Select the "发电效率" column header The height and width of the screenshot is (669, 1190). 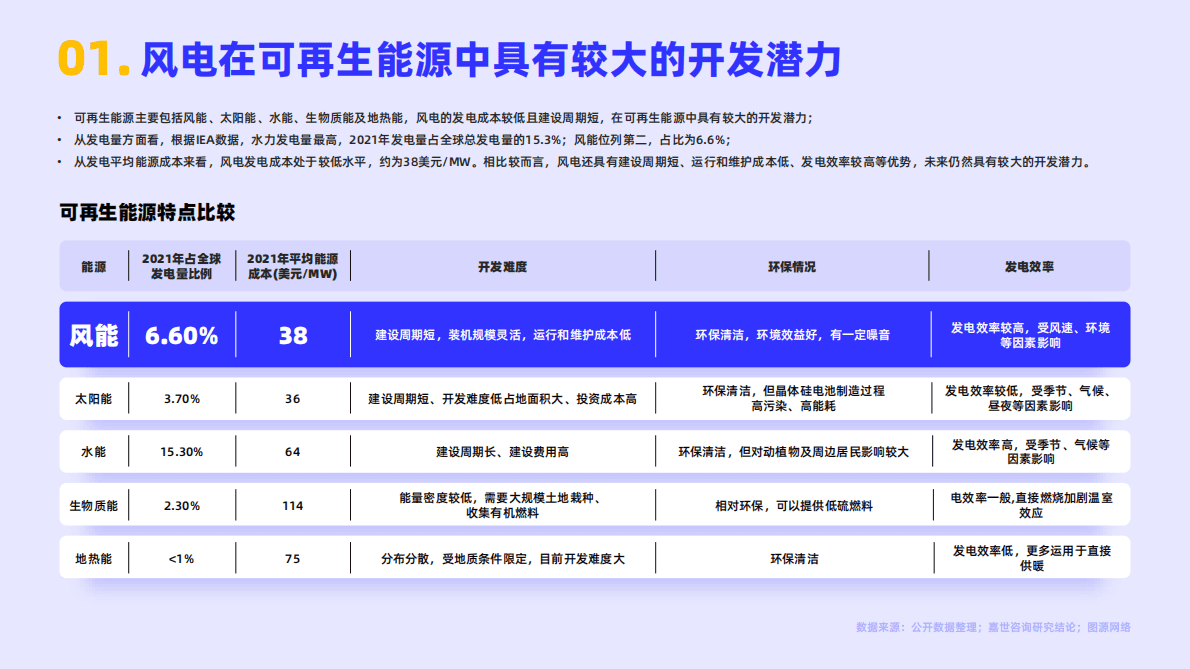point(1032,266)
